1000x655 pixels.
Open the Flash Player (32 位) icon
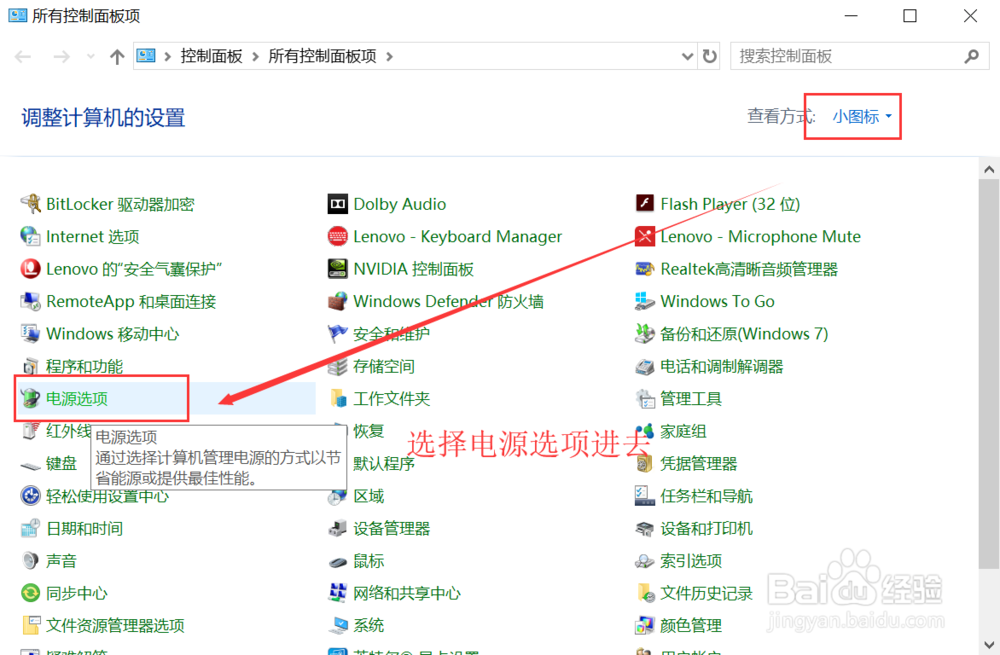click(645, 204)
